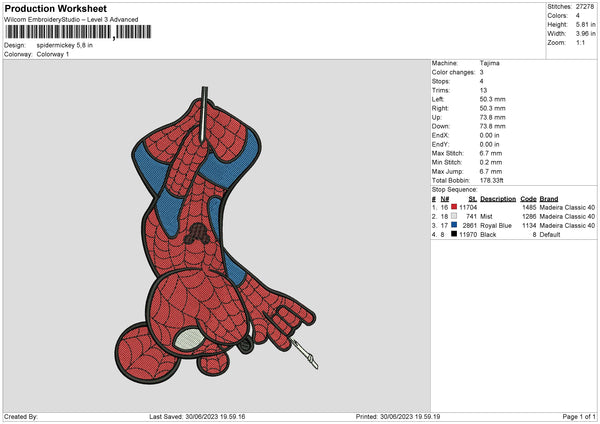Click the 'Wilcom EmbroideryStudio – Level 3 Advanced' text

point(71,20)
